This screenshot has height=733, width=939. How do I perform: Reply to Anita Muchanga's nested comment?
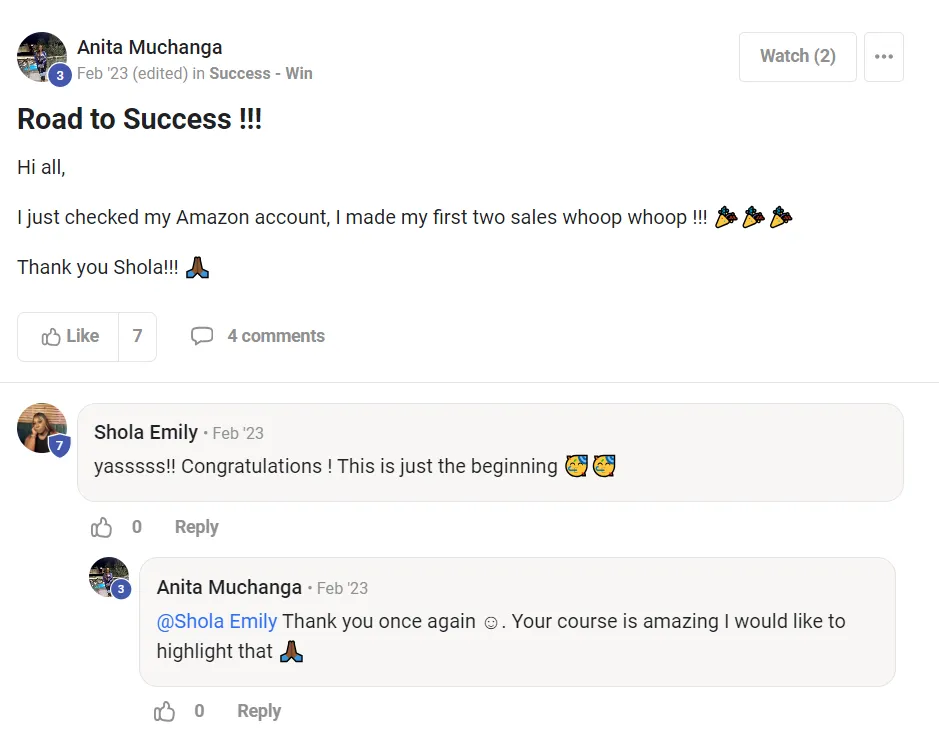click(x=258, y=711)
